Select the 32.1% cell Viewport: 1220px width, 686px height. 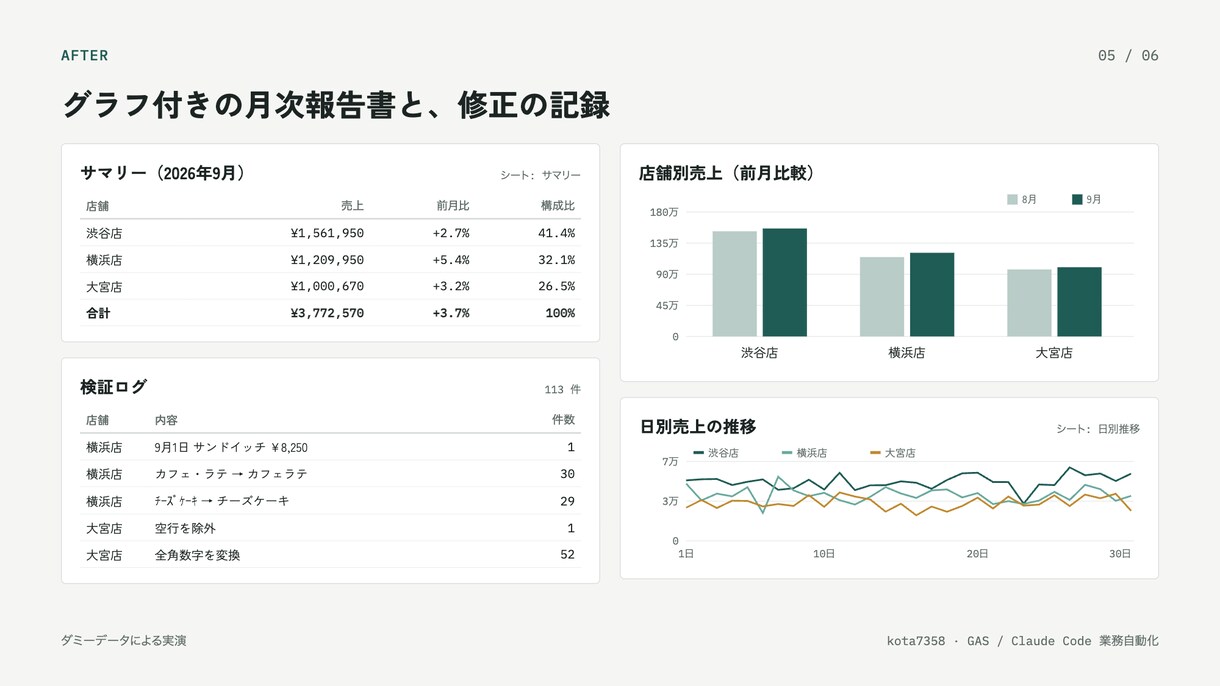pyautogui.click(x=556, y=260)
